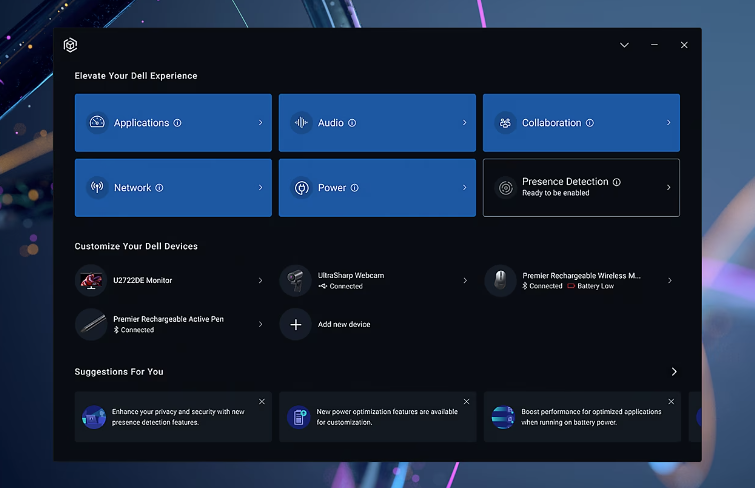Read the power optimization suggestion text

(387, 417)
